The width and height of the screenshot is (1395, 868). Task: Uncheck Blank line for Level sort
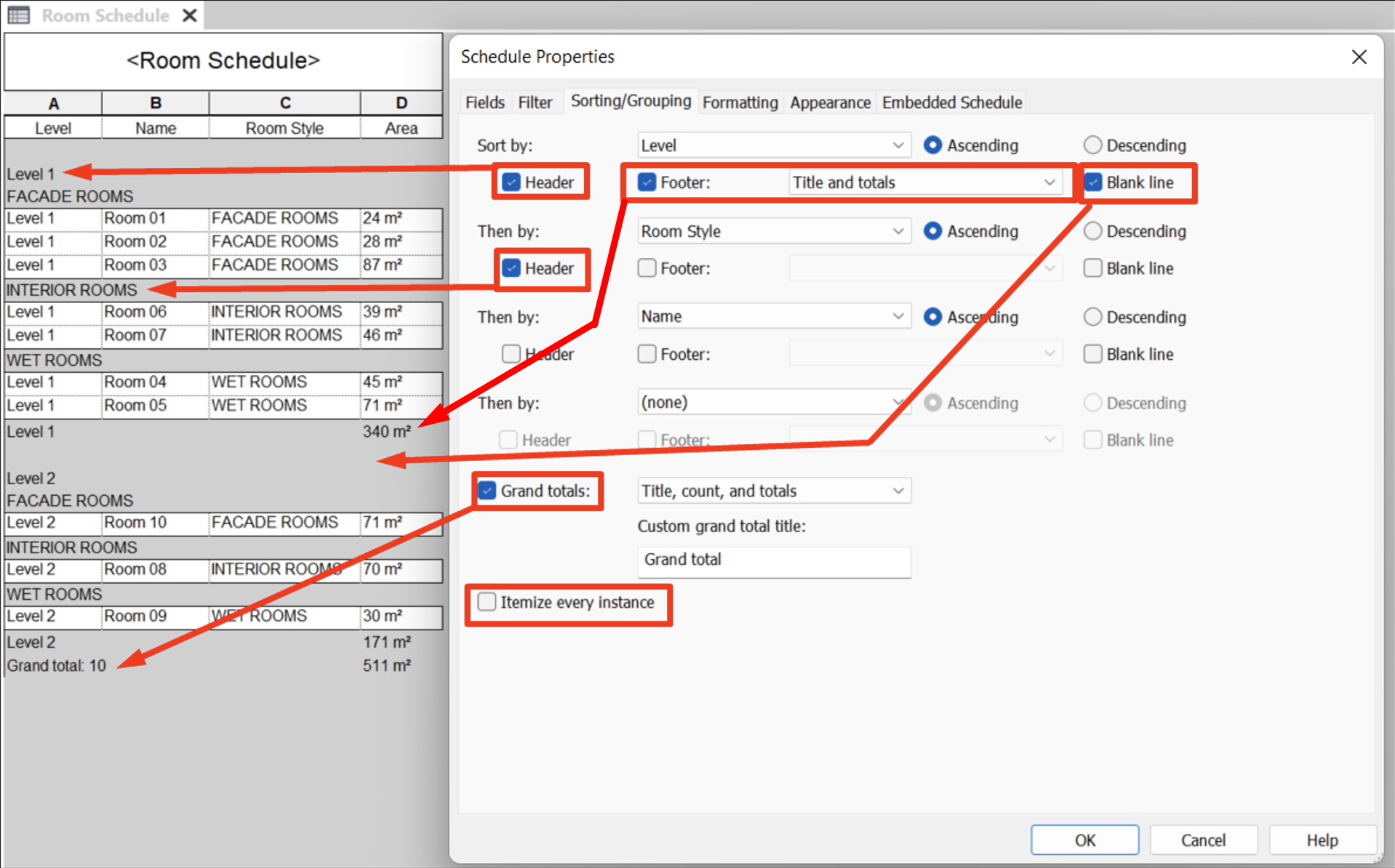[x=1092, y=182]
